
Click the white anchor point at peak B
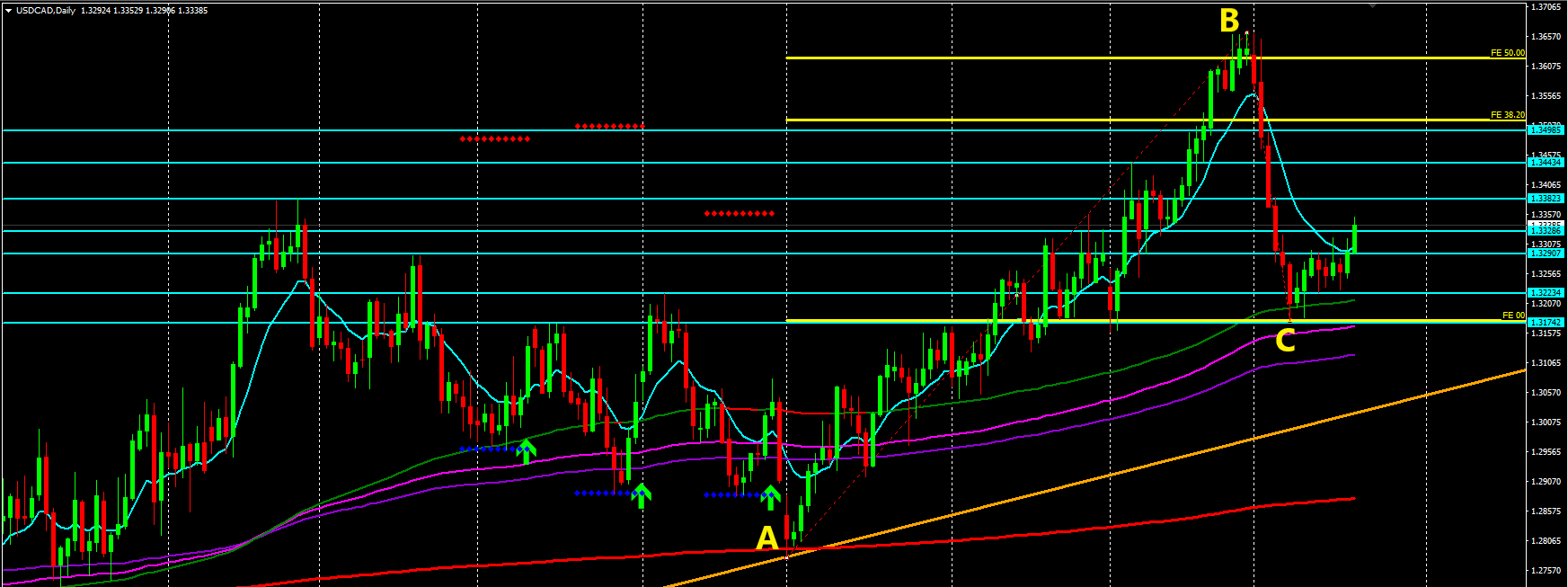pyautogui.click(x=1246, y=33)
